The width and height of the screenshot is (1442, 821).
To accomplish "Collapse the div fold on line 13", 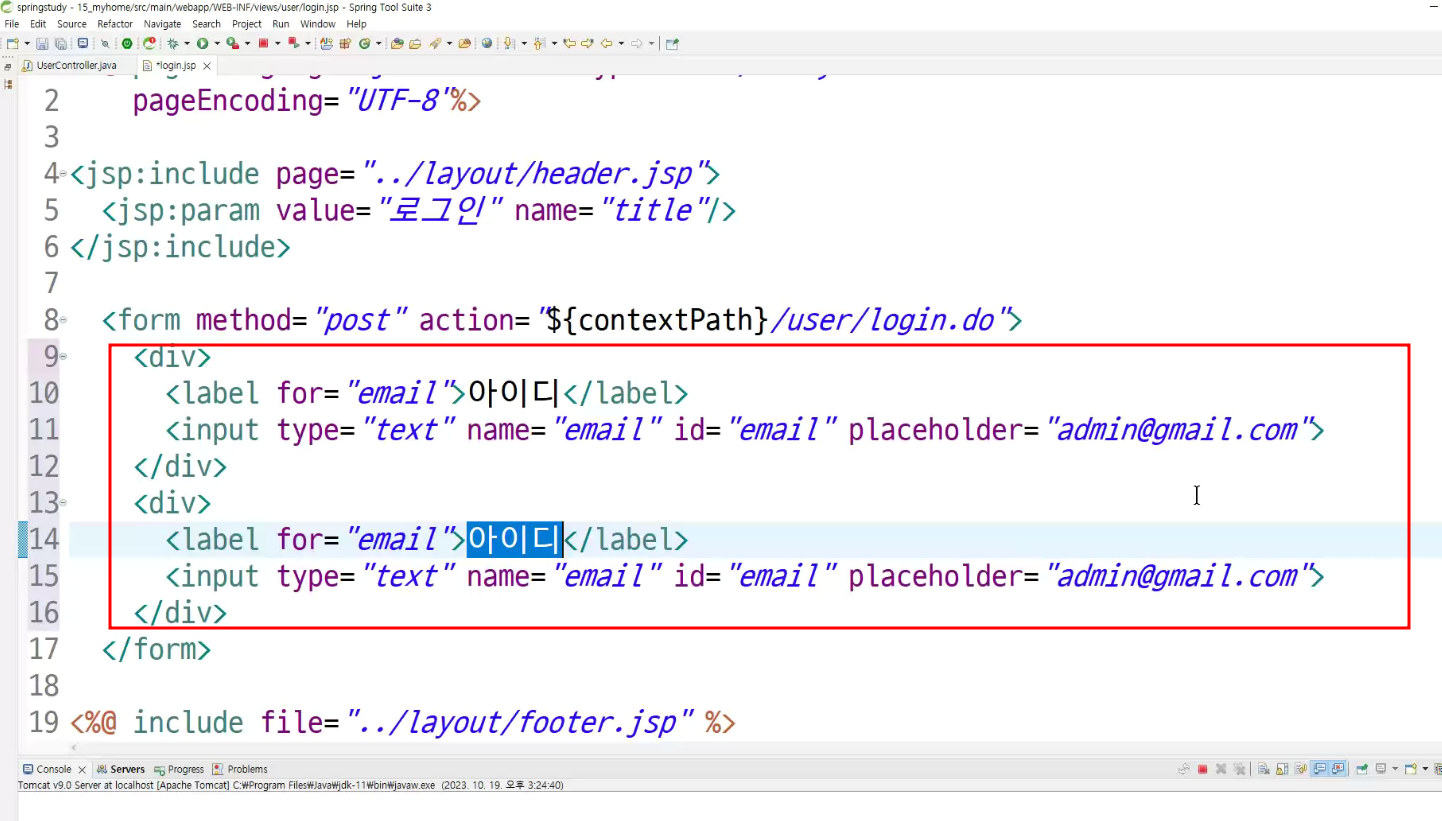I will [x=63, y=503].
